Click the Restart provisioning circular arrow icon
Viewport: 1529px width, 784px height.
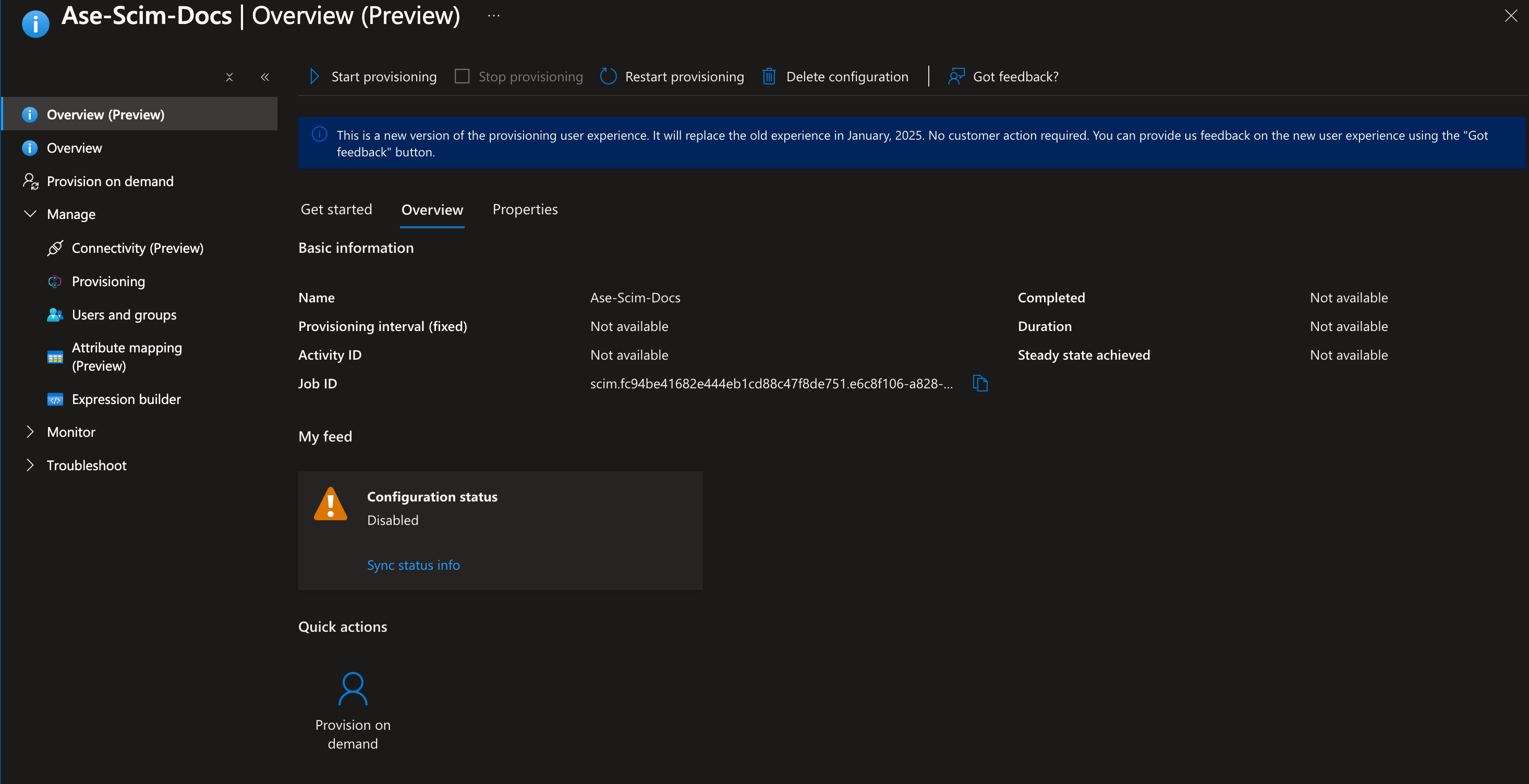[608, 77]
